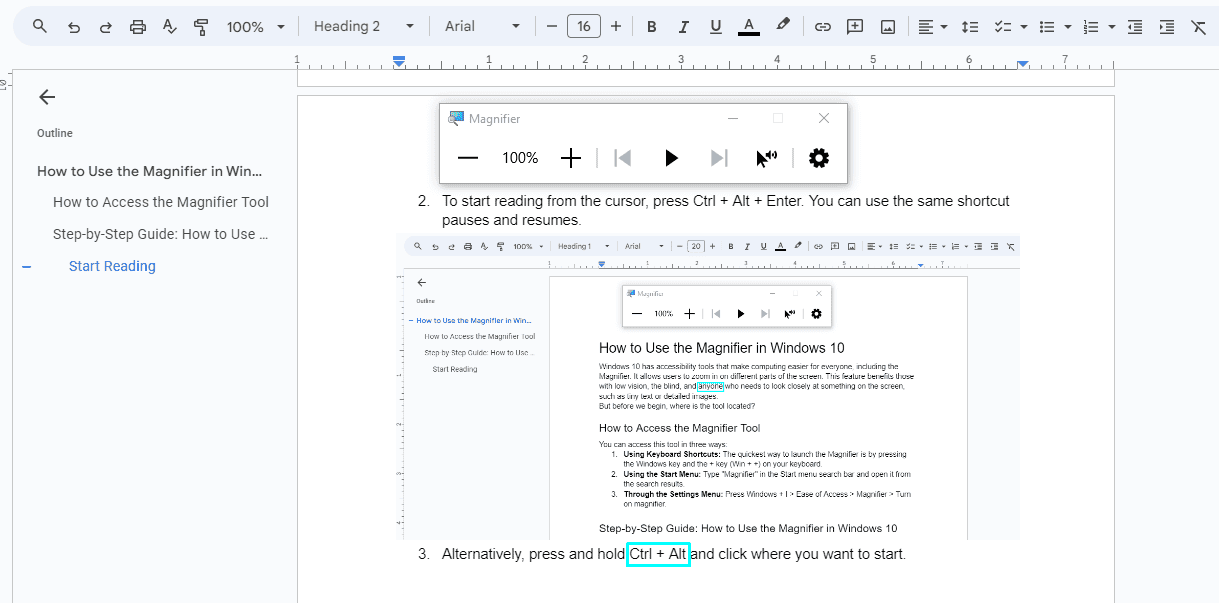1219x603 pixels.
Task: Open the Arial font dropdown
Action: click(x=482, y=27)
